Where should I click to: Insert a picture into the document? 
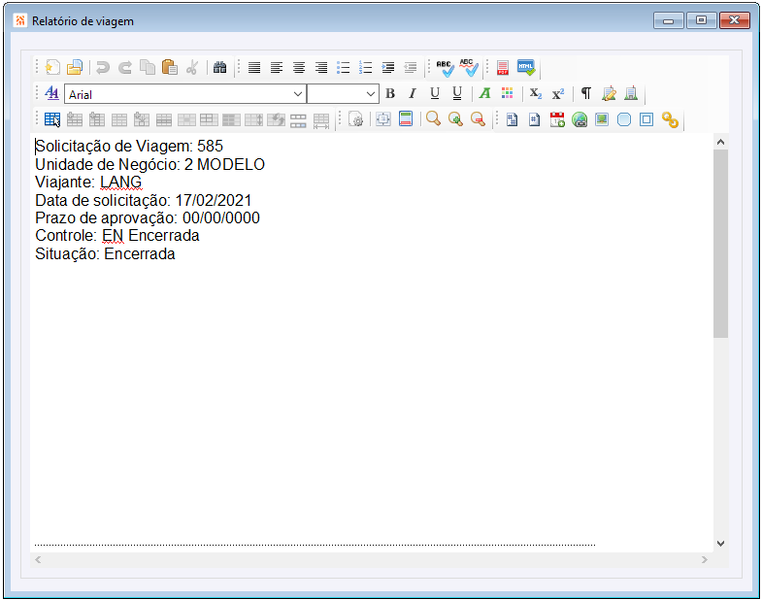tap(602, 120)
